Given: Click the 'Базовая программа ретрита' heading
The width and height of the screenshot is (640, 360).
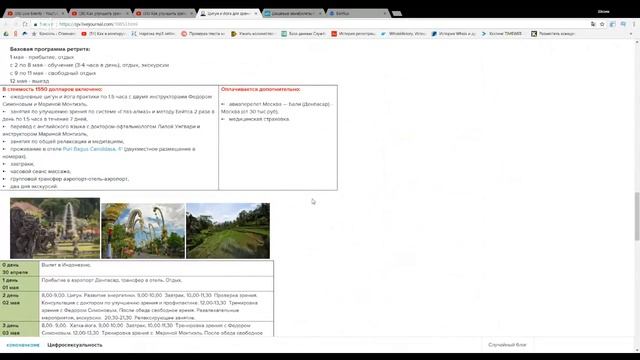Looking at the screenshot, I should point(50,49).
